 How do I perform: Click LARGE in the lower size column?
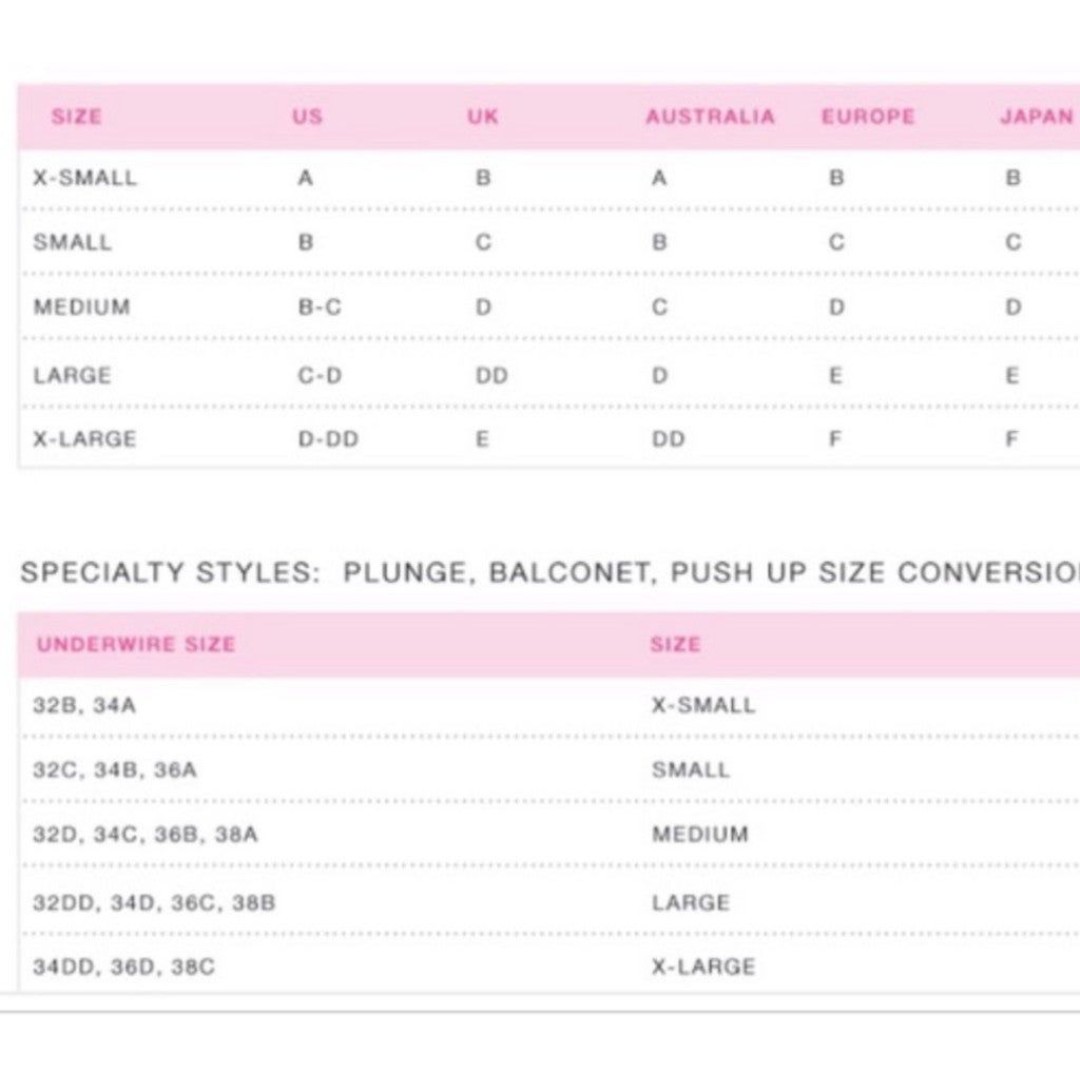[x=691, y=903]
